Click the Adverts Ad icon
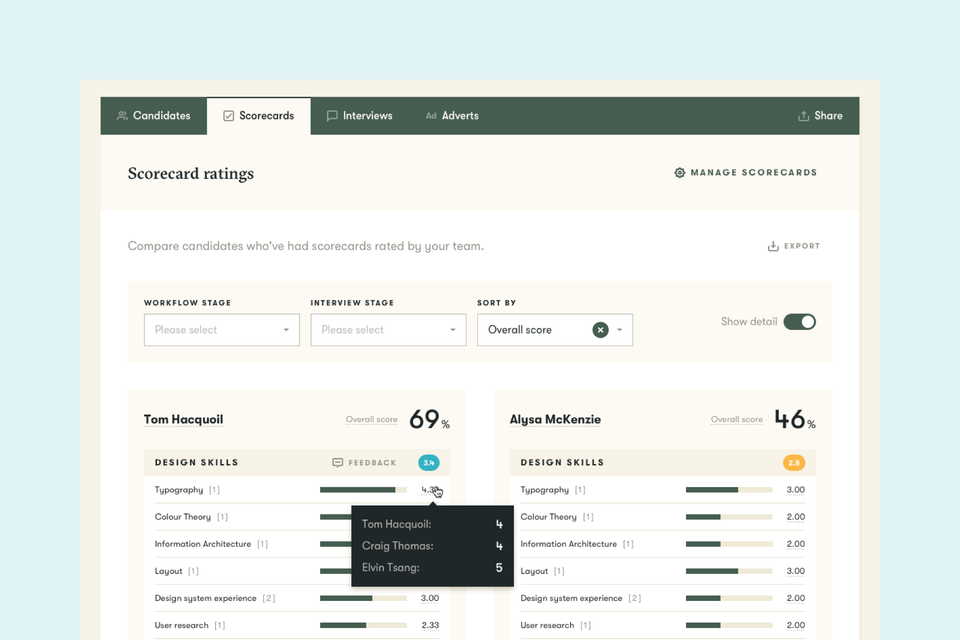 [431, 116]
